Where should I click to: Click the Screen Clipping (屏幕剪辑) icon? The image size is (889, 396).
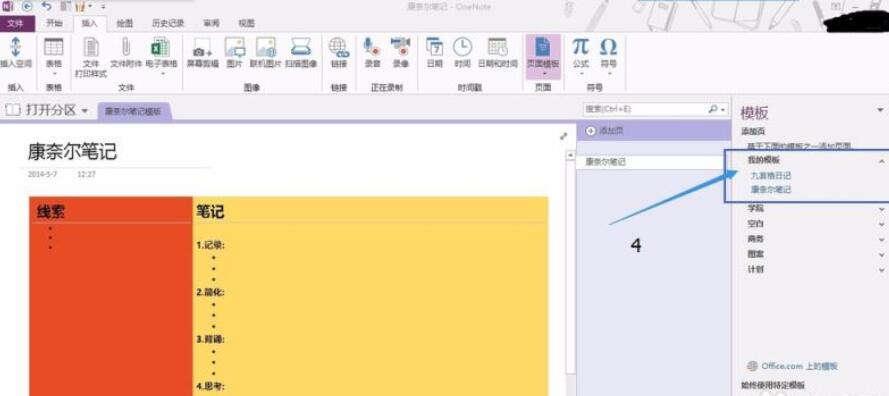202,48
